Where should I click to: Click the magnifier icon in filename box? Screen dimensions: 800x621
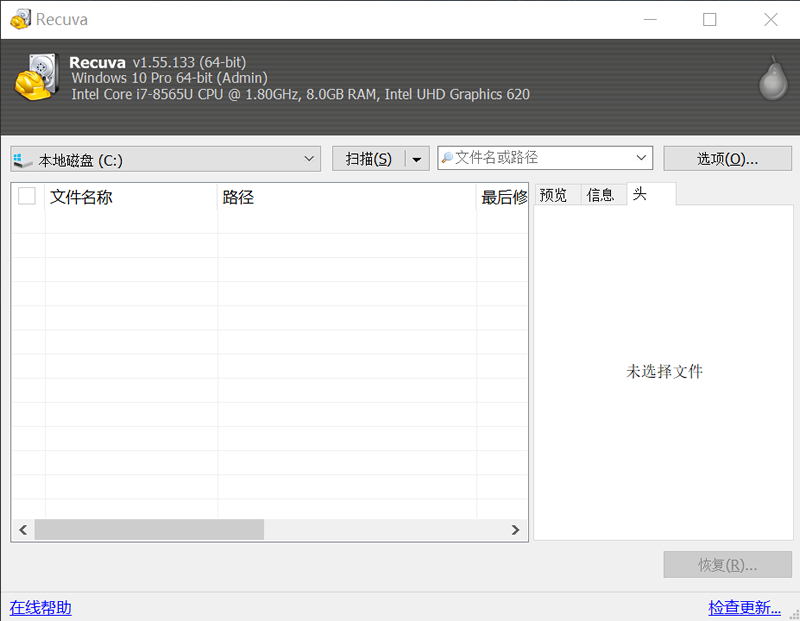(x=447, y=158)
